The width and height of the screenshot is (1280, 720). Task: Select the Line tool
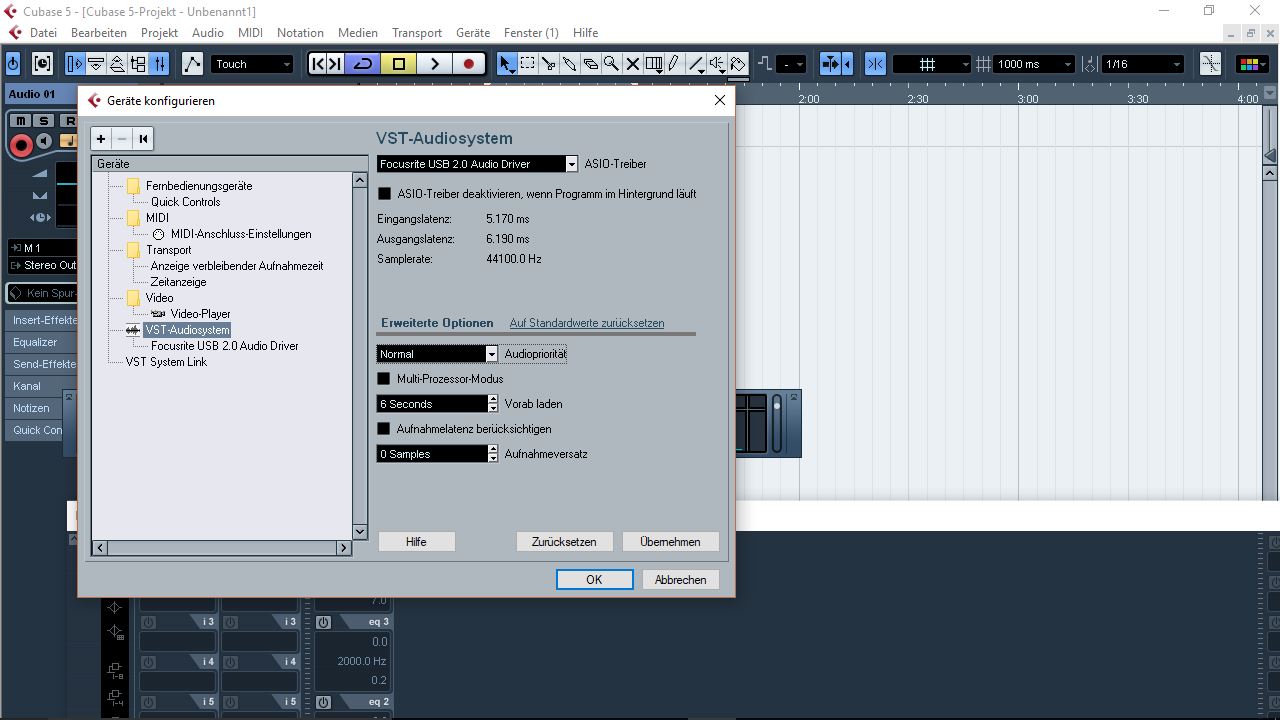pyautogui.click(x=696, y=64)
